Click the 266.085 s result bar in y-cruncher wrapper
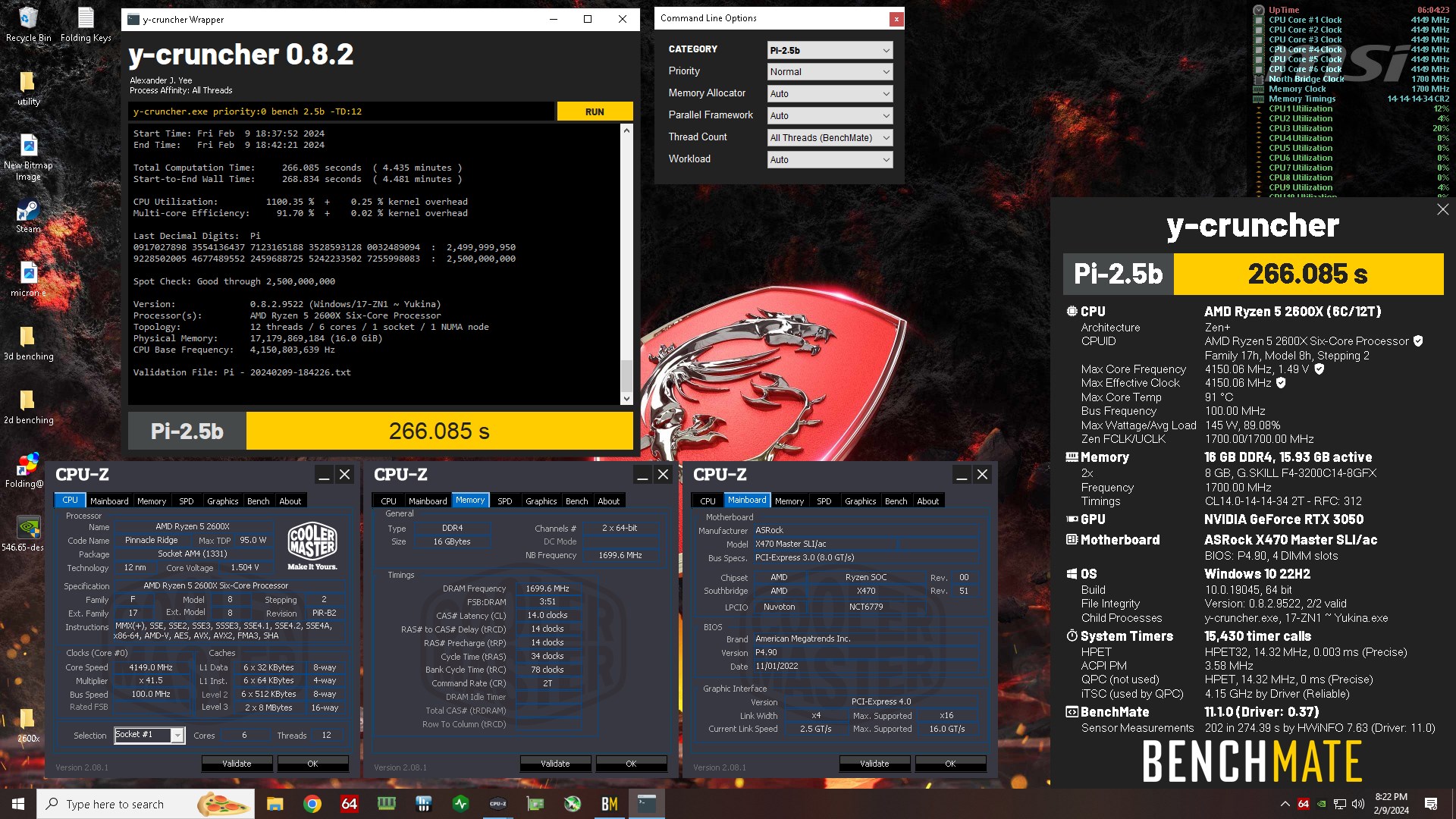1456x819 pixels. click(x=440, y=431)
